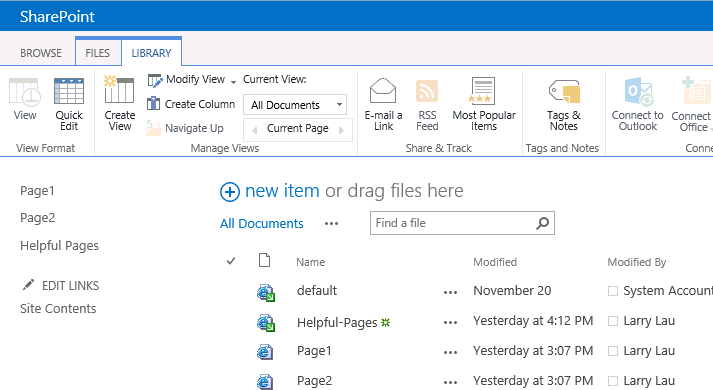The height and width of the screenshot is (390, 713).
Task: Open Tags & Notes icon
Action: click(564, 91)
